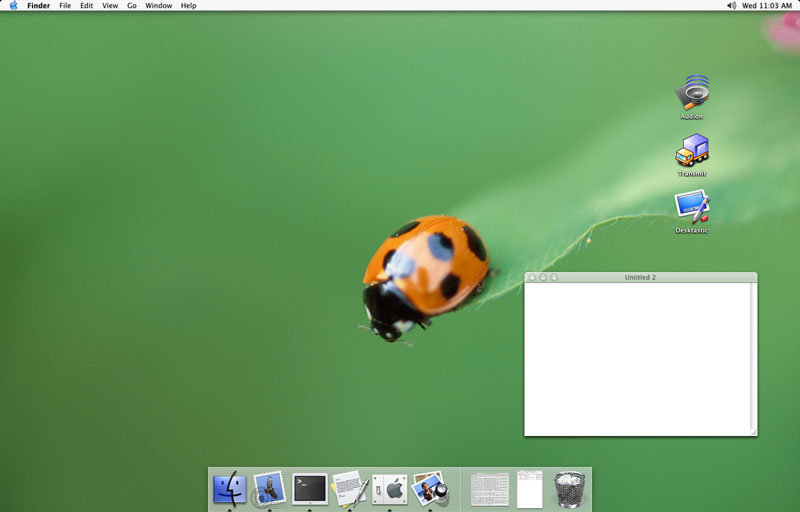Click the Untitled 2 window resize corner
The height and width of the screenshot is (512, 800).
click(x=754, y=432)
